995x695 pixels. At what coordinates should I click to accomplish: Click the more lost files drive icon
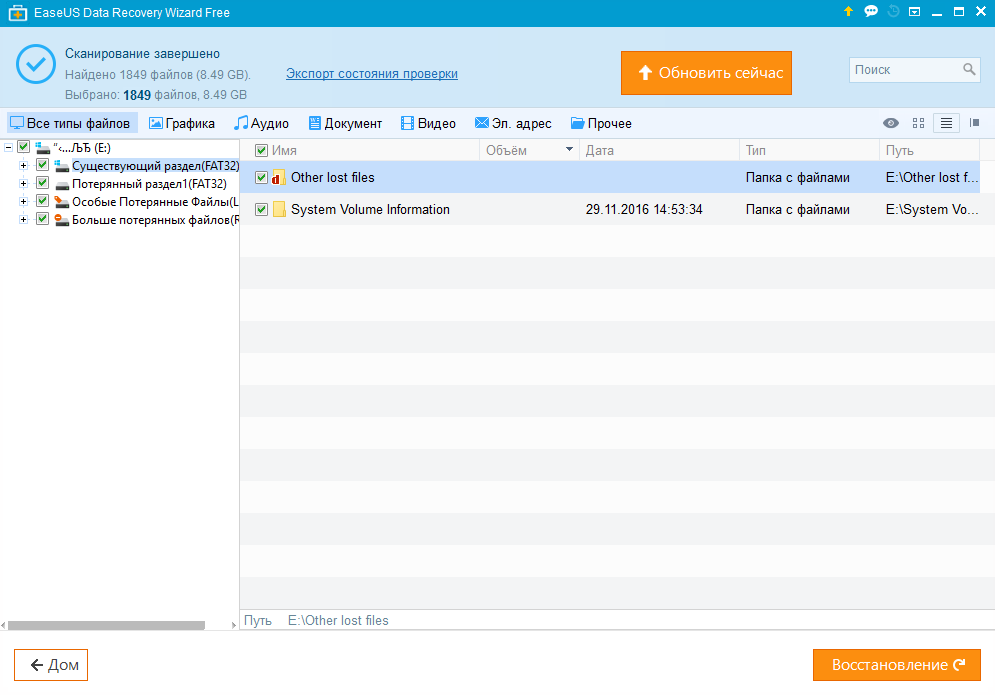(62, 220)
